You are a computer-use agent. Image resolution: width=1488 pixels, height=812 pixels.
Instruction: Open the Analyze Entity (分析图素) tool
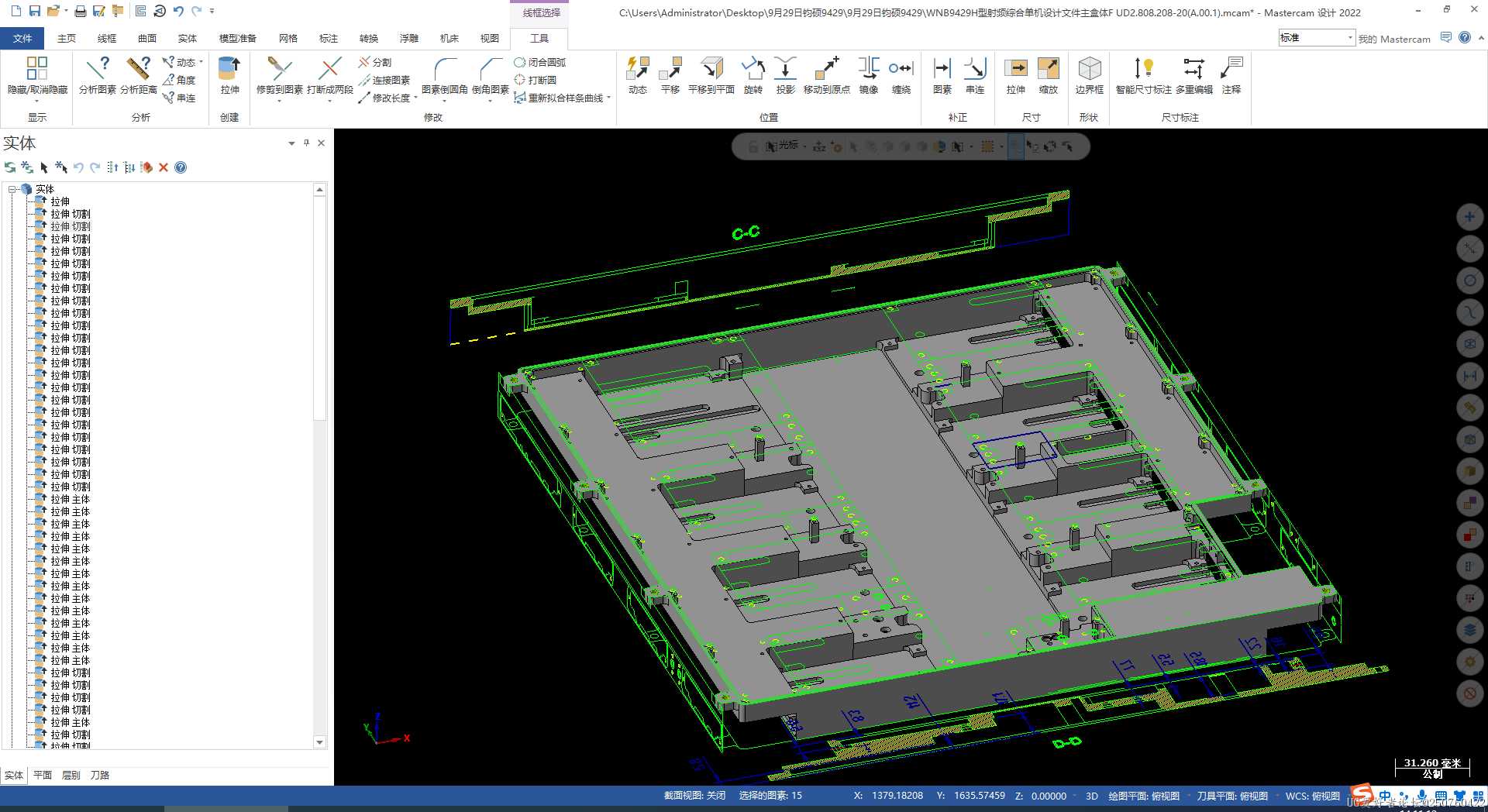coord(98,75)
